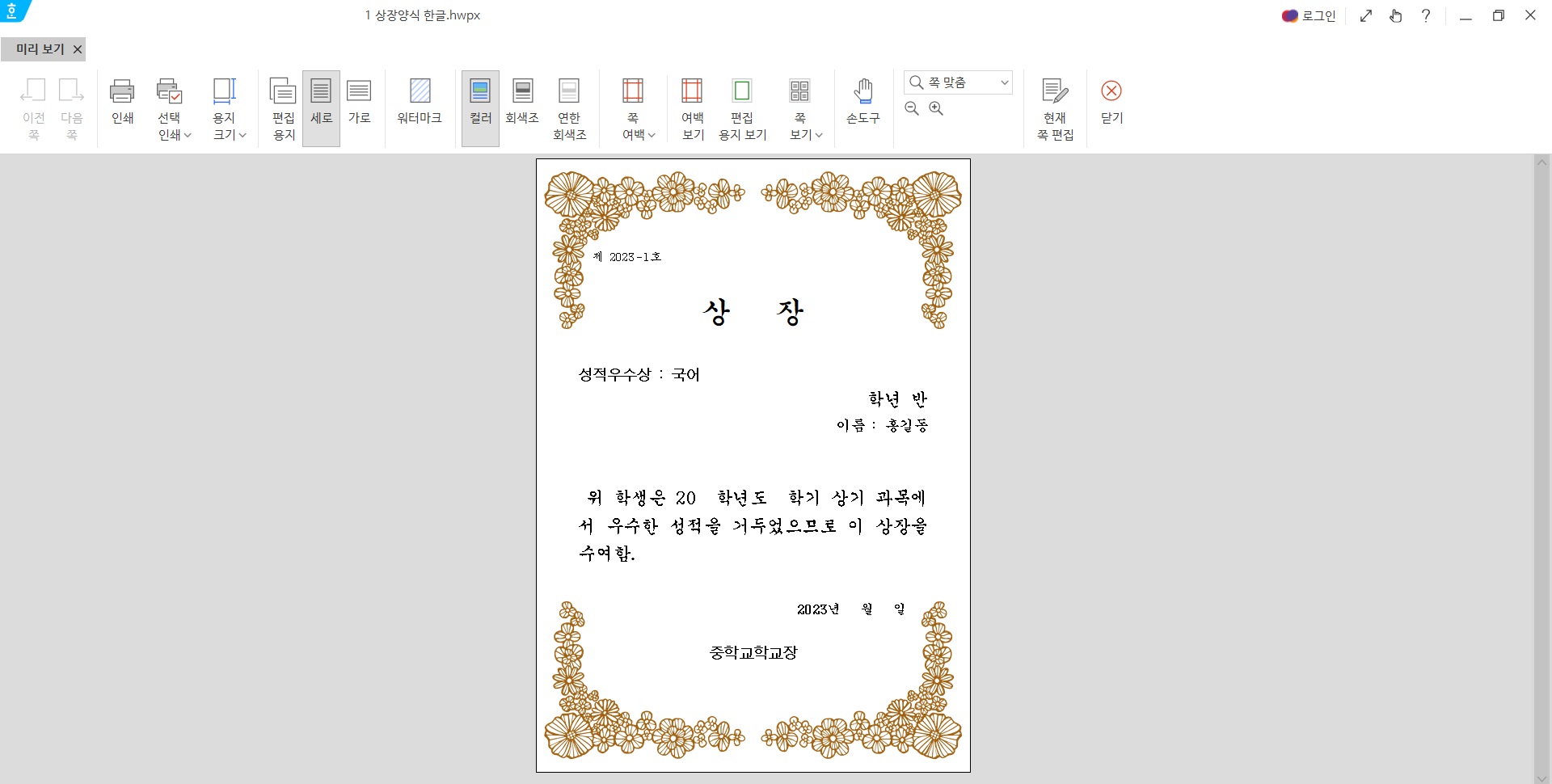Click the 로그인 button
The width and height of the screenshot is (1552, 784).
1309,15
